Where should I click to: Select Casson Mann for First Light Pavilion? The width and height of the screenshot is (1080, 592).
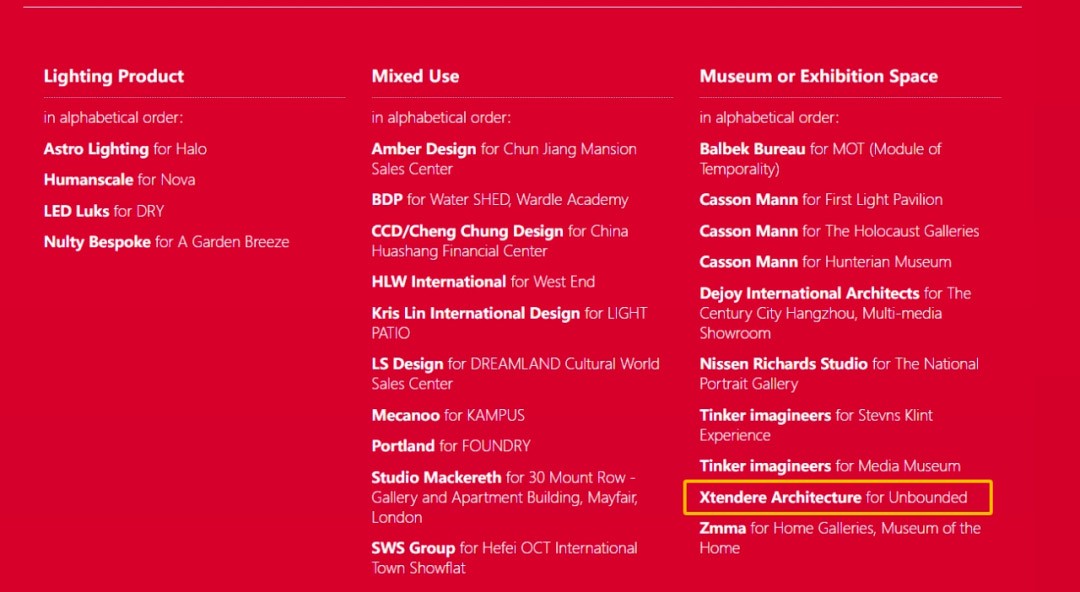[x=820, y=200]
